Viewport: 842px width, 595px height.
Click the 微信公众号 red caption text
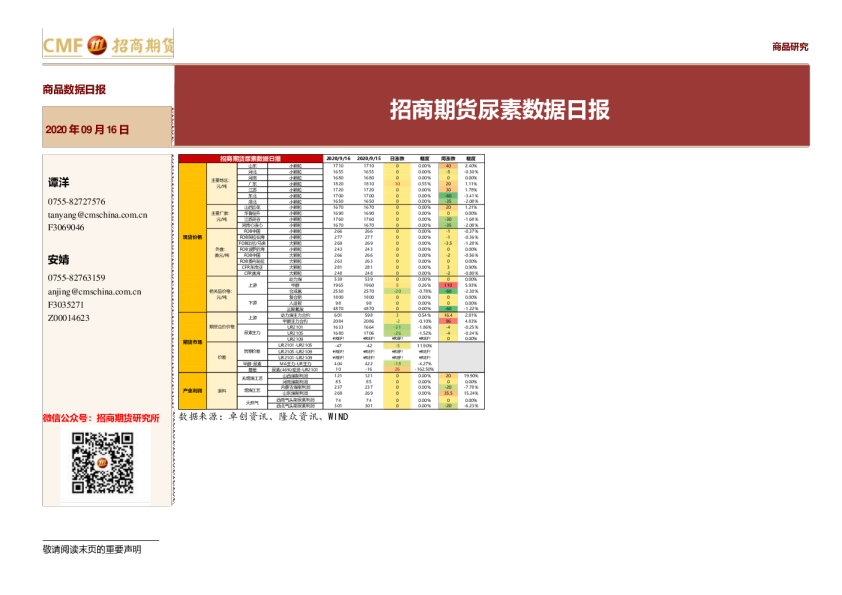101,418
